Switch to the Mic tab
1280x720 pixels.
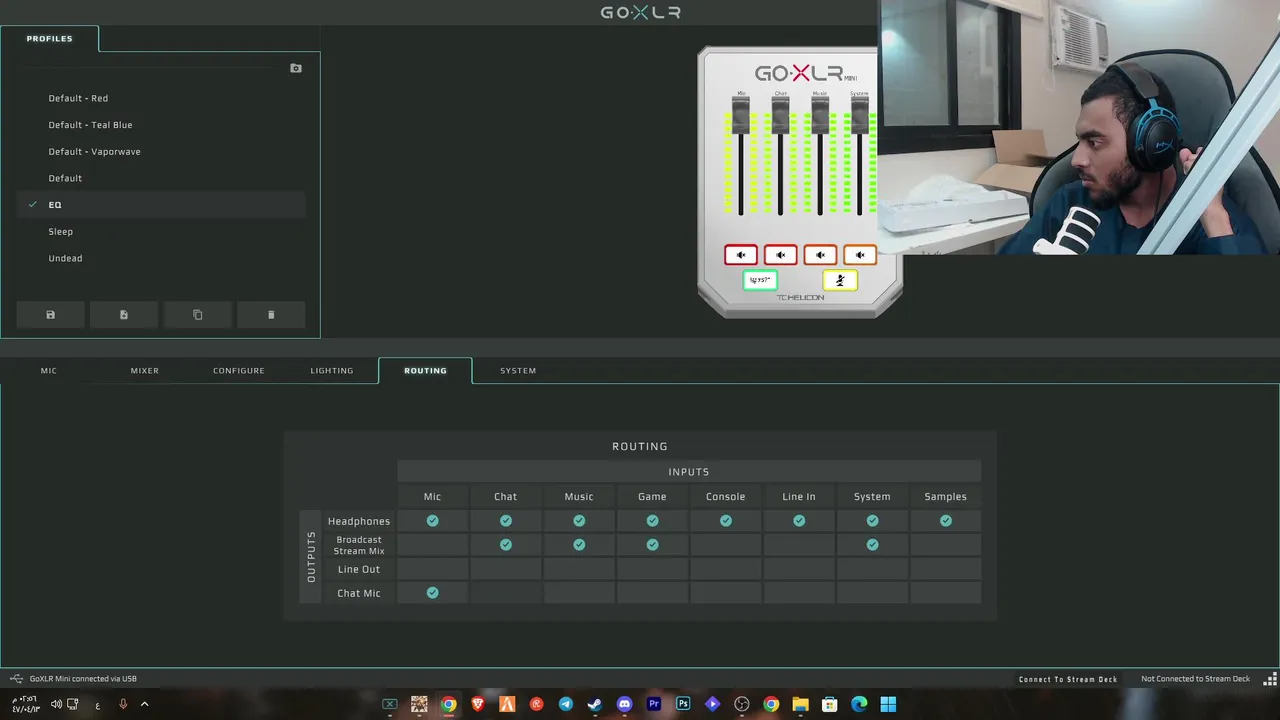49,371
